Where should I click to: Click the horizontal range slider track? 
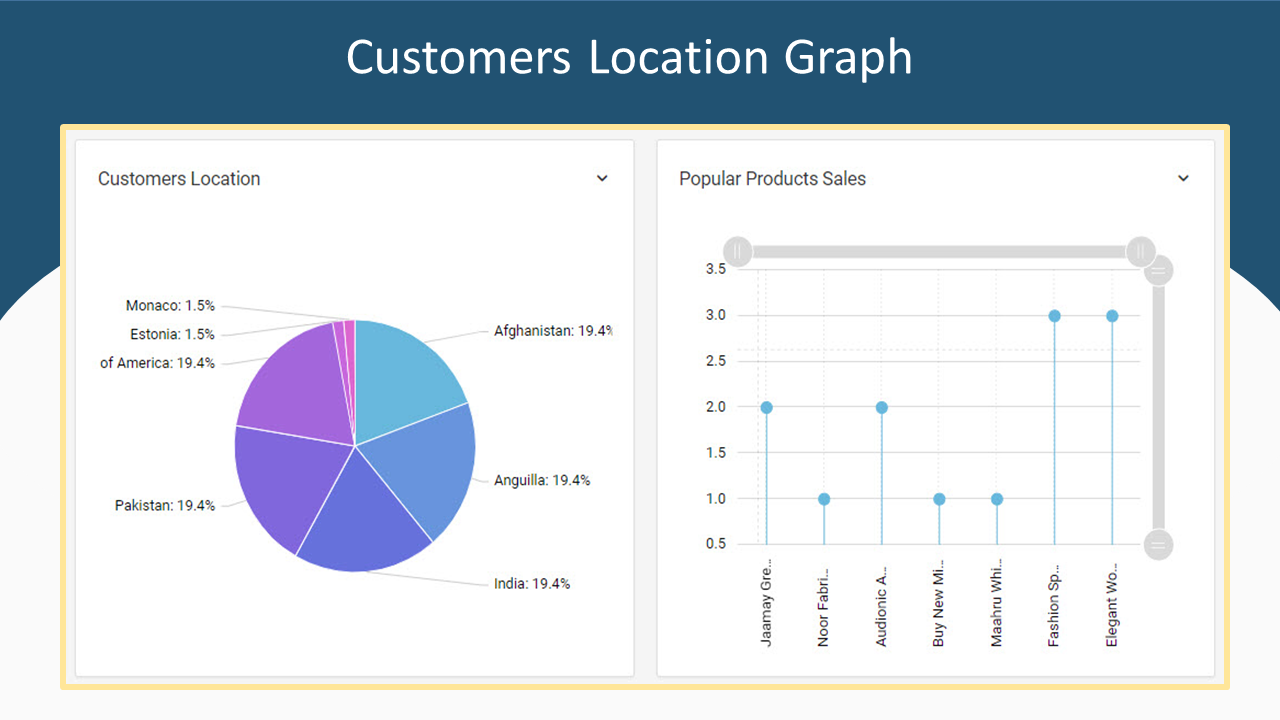pyautogui.click(x=940, y=251)
